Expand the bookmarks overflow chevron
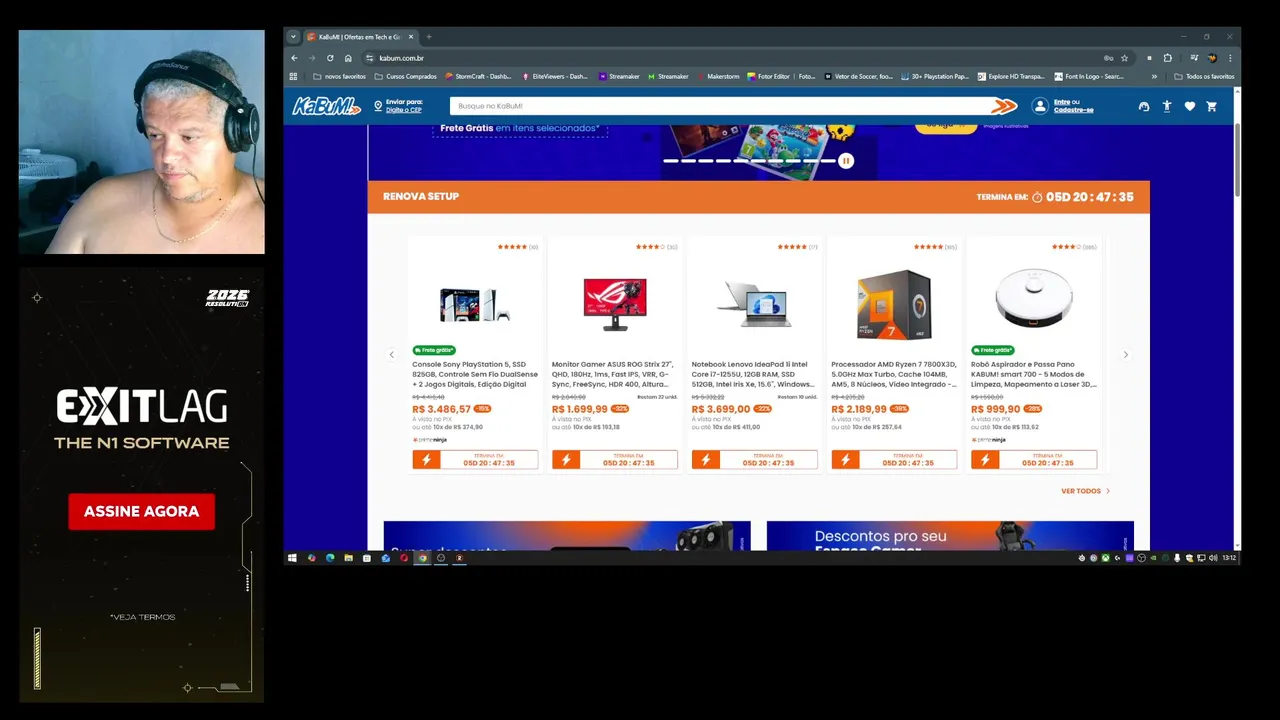Image resolution: width=1280 pixels, height=720 pixels. [1154, 76]
